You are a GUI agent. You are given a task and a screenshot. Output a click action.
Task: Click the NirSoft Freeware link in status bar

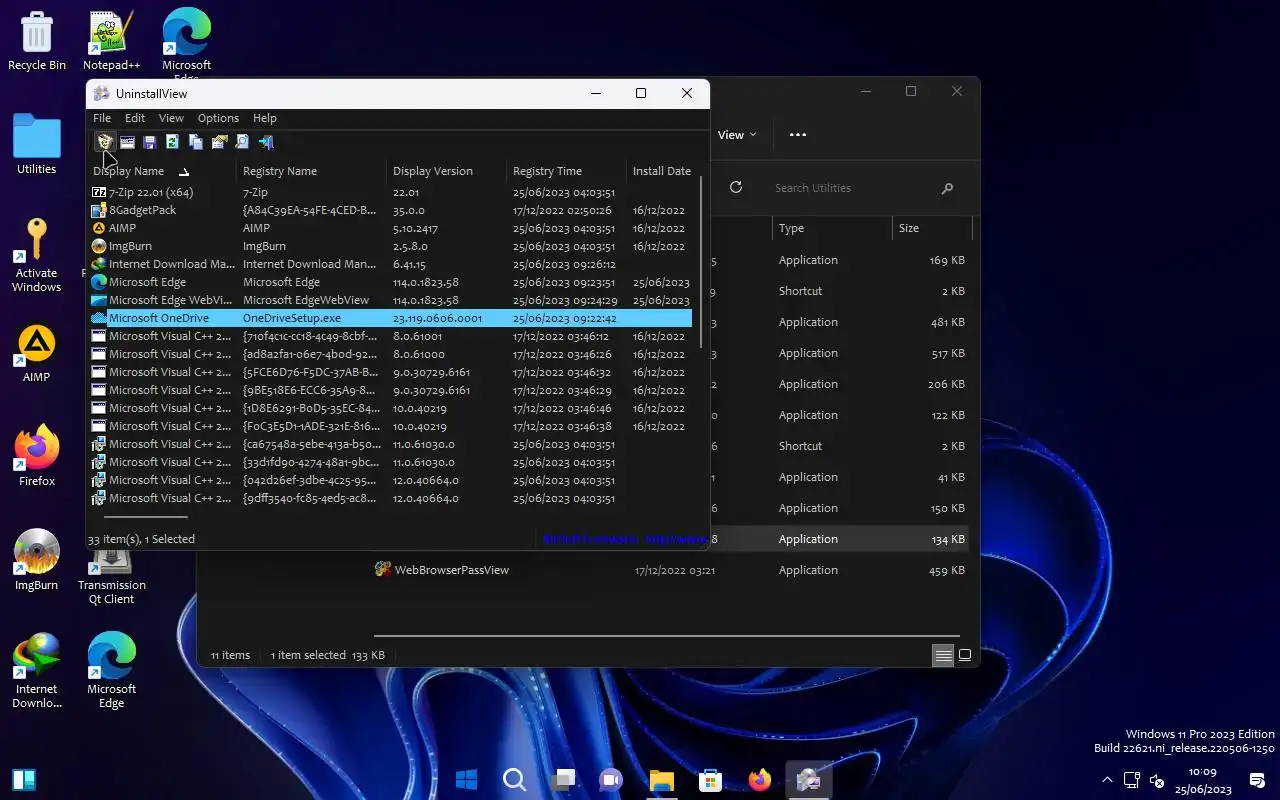(x=624, y=539)
